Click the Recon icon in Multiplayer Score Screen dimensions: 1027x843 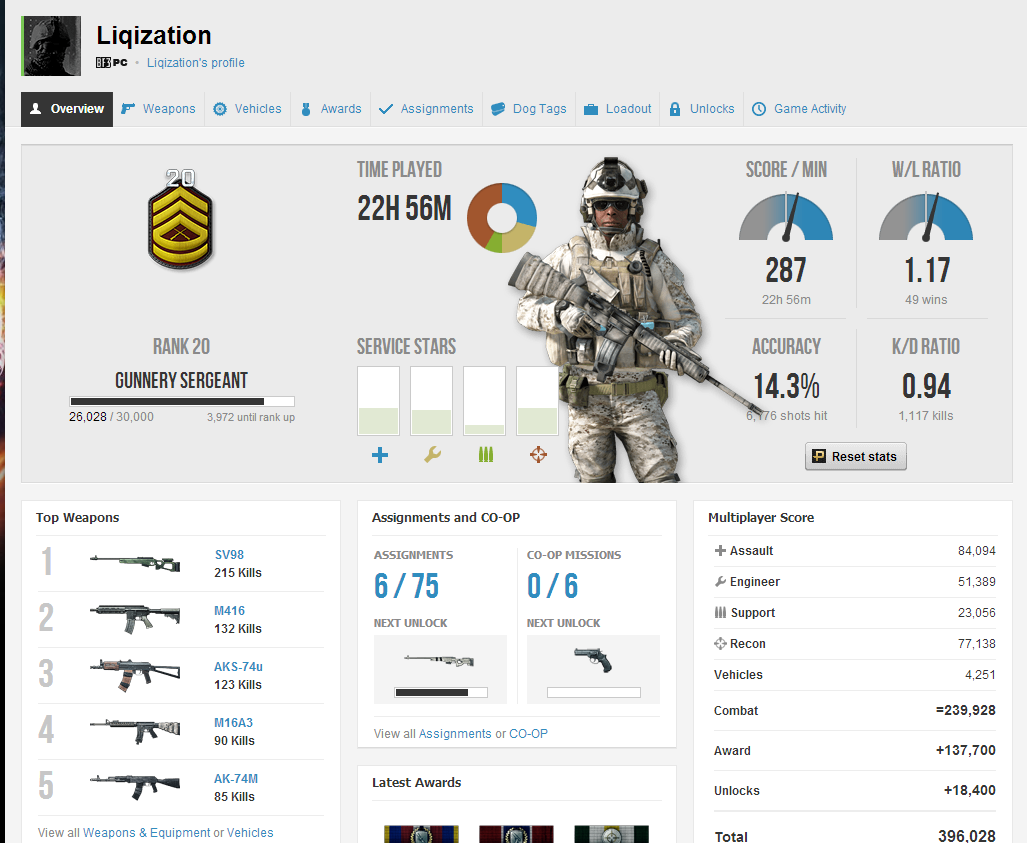(x=720, y=644)
